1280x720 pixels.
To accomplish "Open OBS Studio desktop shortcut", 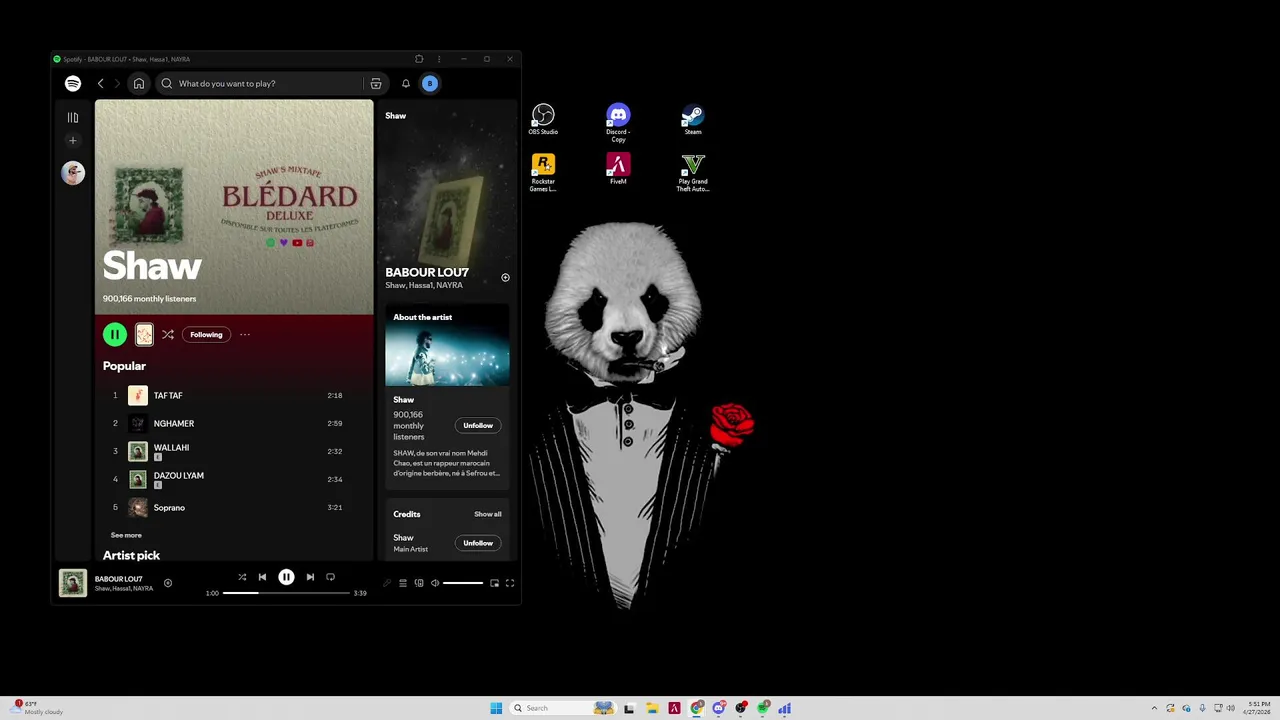I will [543, 119].
